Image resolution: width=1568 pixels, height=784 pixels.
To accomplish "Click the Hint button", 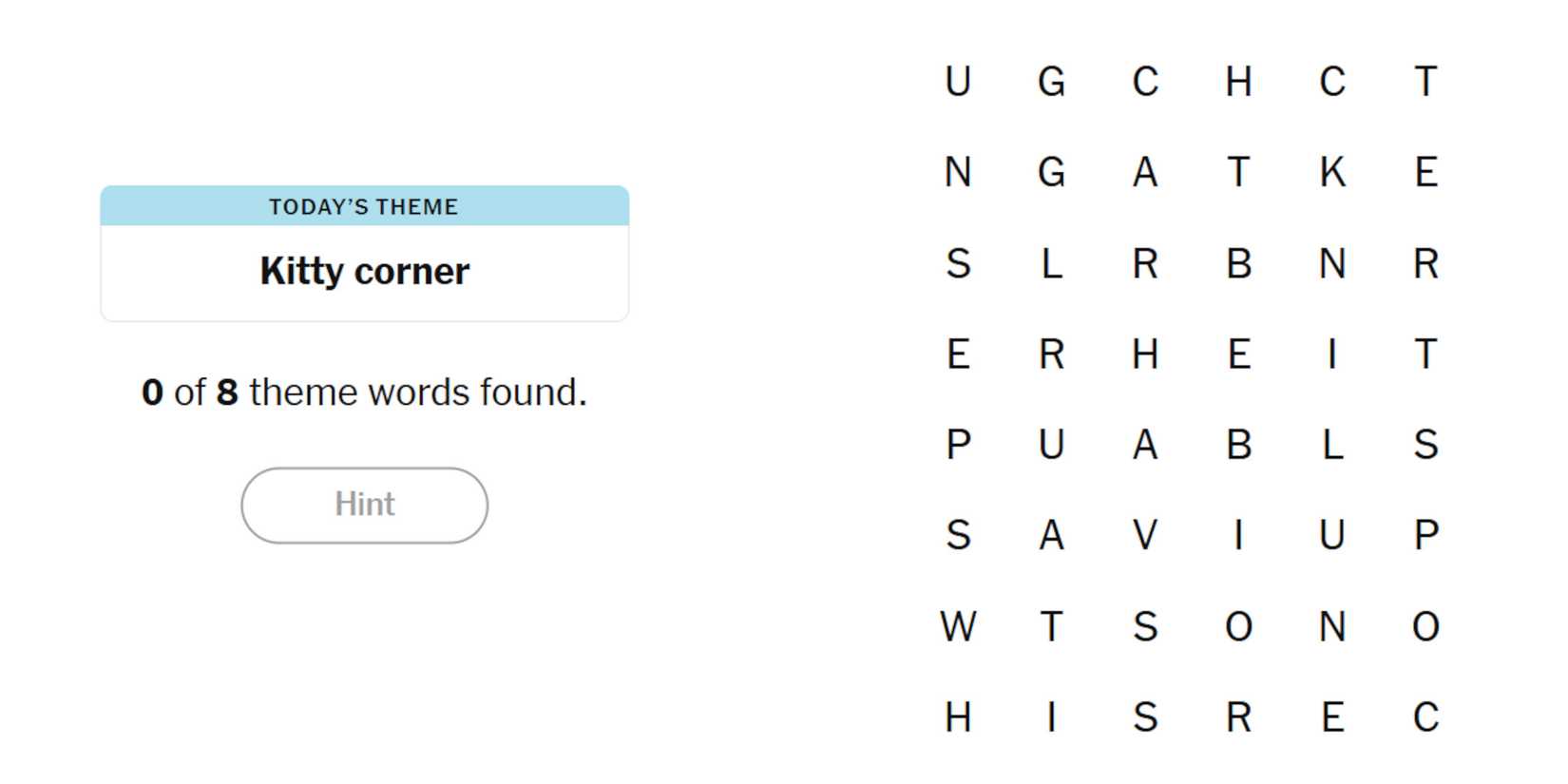I will [364, 505].
